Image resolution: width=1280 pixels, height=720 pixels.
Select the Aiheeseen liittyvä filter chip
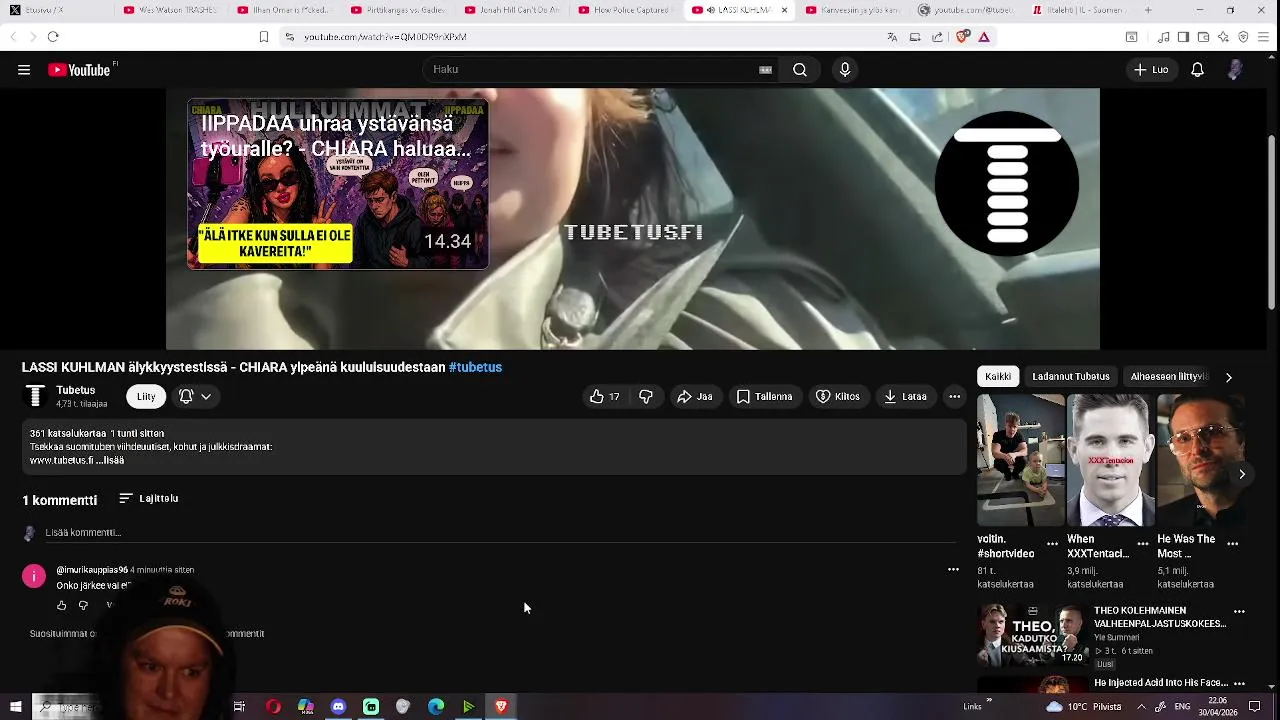[1168, 377]
